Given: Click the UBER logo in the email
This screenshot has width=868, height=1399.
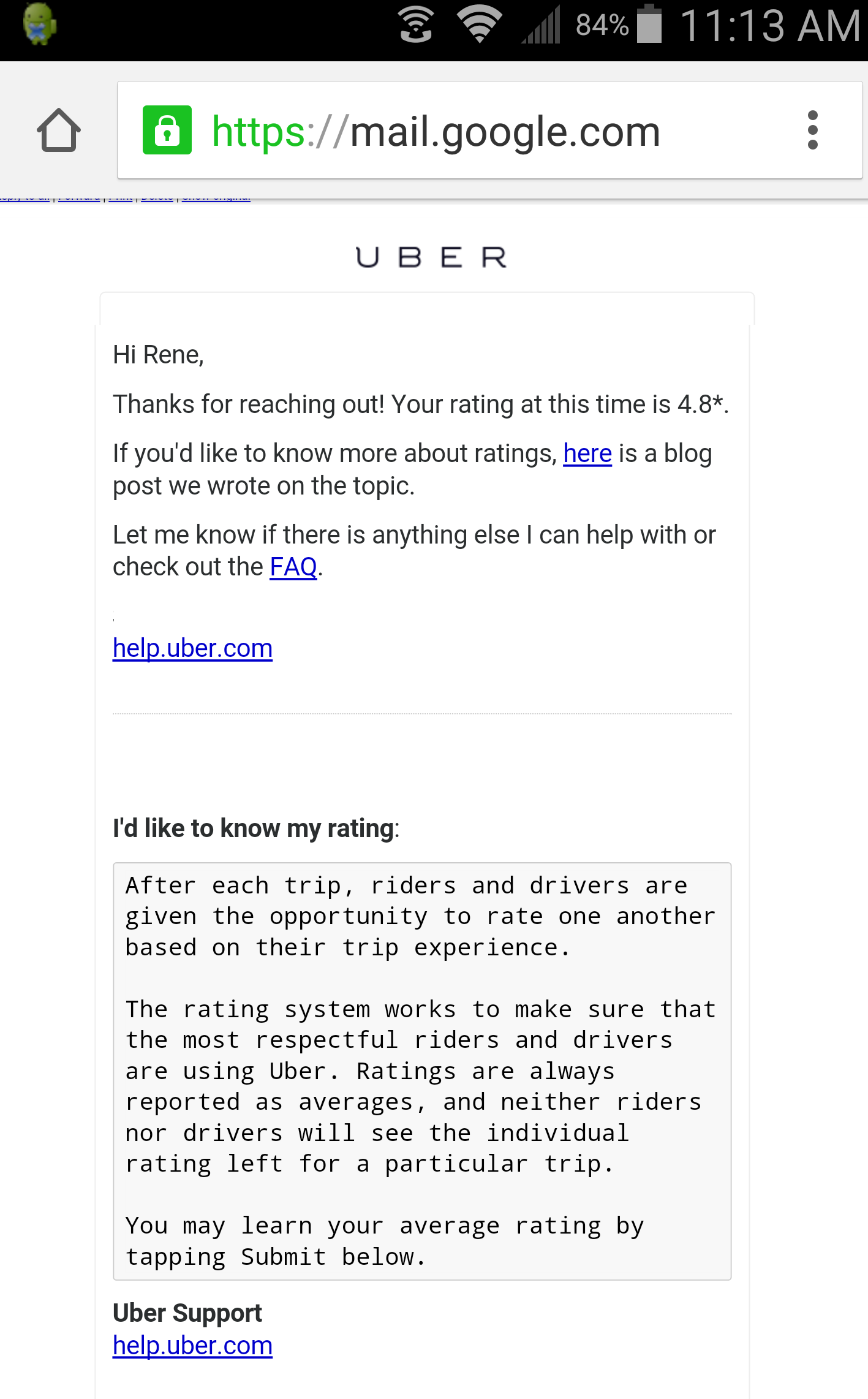Looking at the screenshot, I should tap(431, 257).
